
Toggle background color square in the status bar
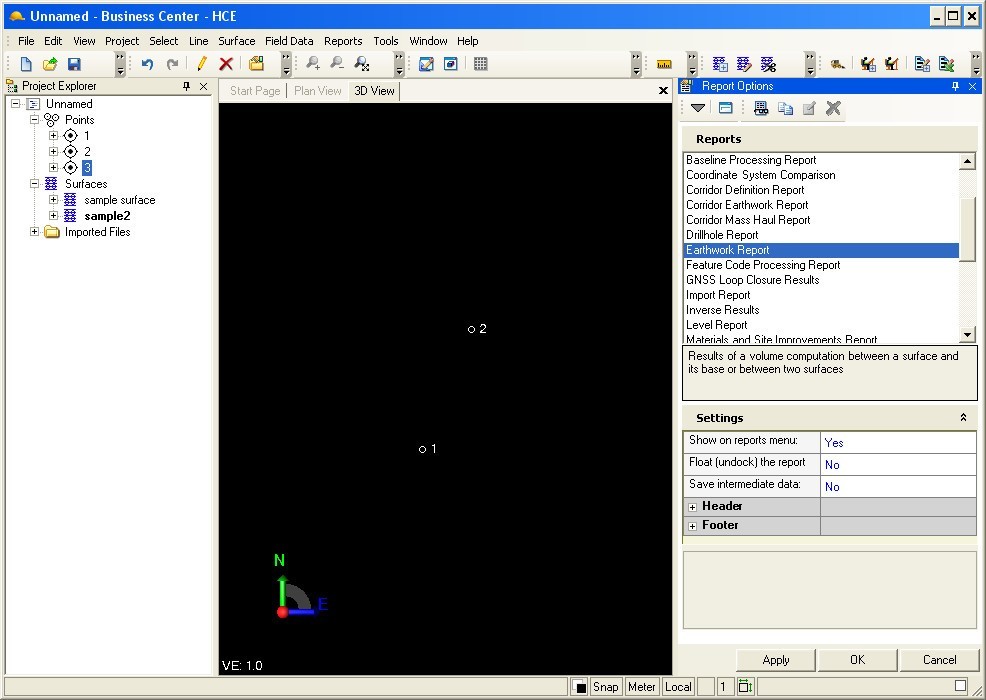click(x=580, y=687)
